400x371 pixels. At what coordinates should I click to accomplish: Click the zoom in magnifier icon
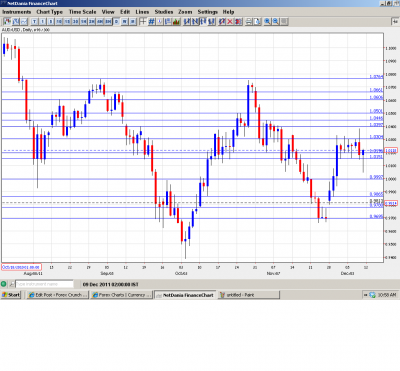[267, 22]
